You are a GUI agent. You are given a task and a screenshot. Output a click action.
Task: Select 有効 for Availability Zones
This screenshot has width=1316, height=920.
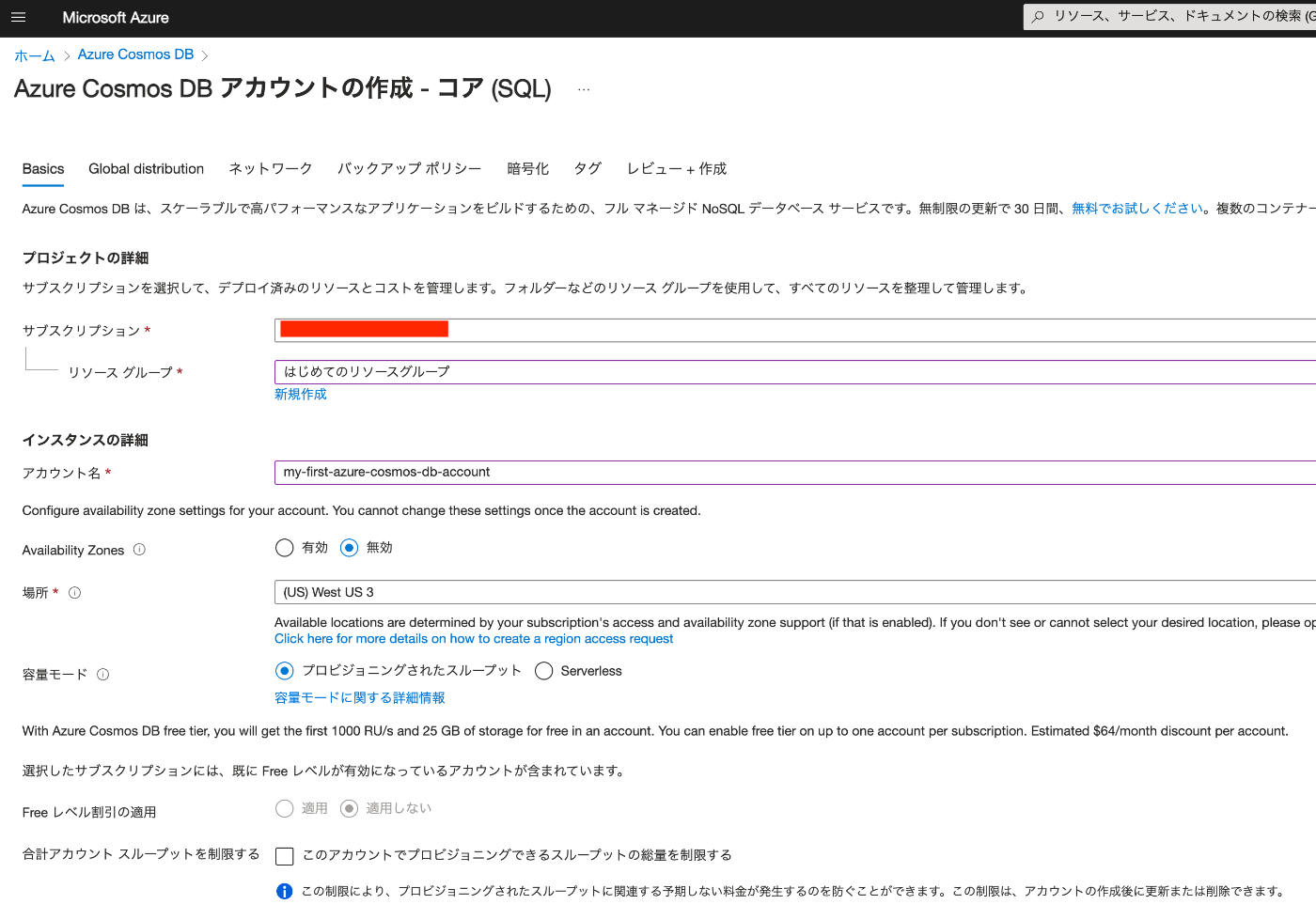(284, 548)
